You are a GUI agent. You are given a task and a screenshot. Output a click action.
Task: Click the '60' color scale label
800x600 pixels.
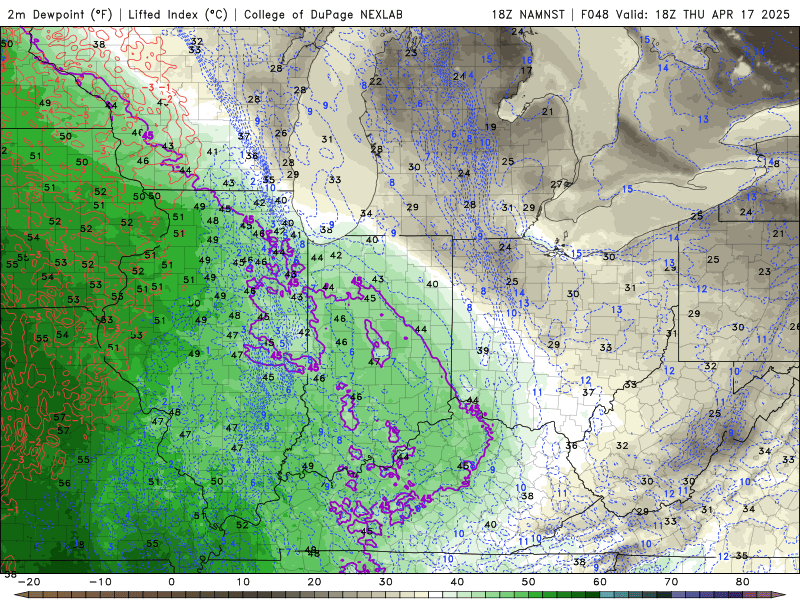600,582
